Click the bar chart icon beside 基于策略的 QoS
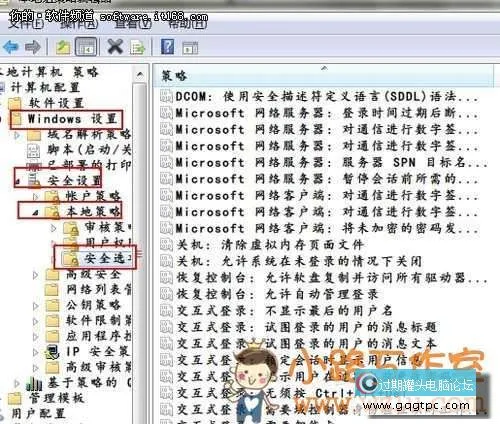Screen dimensions: 500x424 click(34, 383)
